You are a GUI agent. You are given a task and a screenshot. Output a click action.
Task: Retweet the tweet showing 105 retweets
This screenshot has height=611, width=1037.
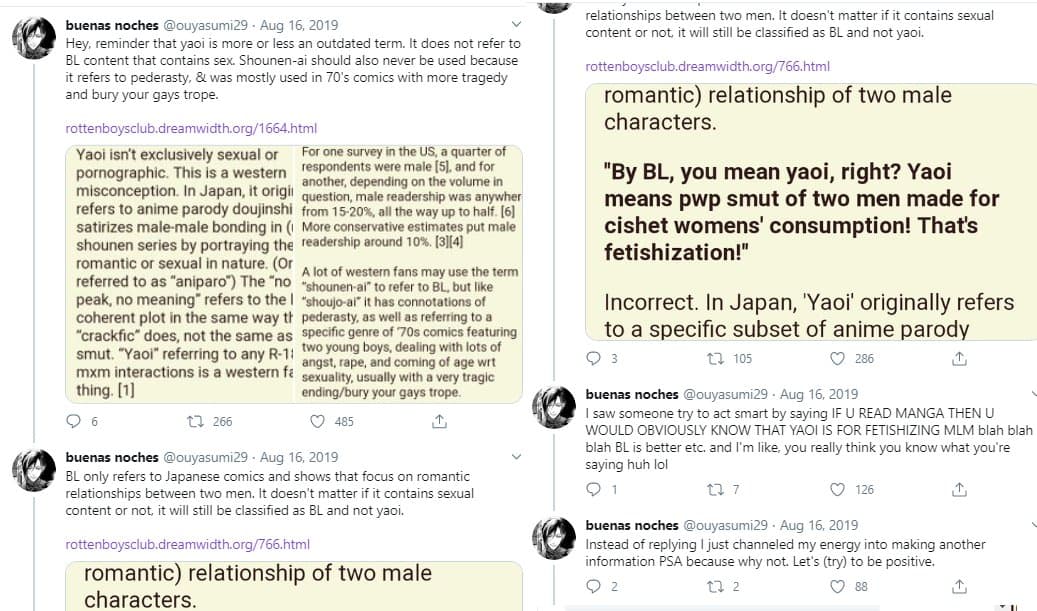(714, 358)
